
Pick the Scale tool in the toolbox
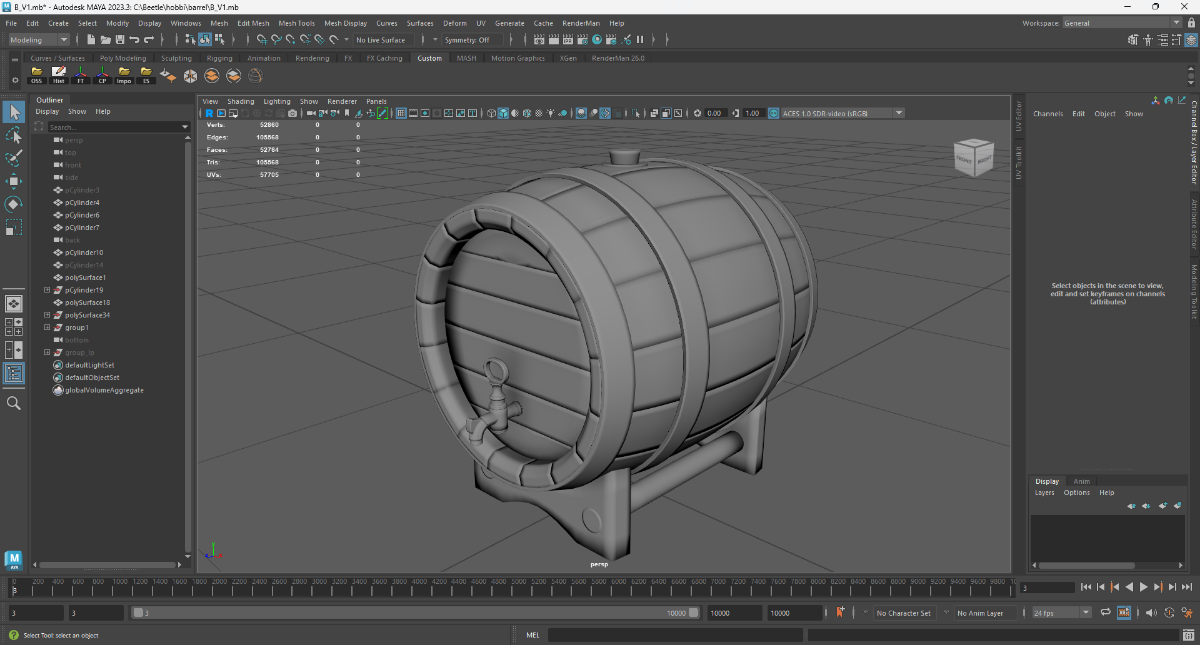14,227
